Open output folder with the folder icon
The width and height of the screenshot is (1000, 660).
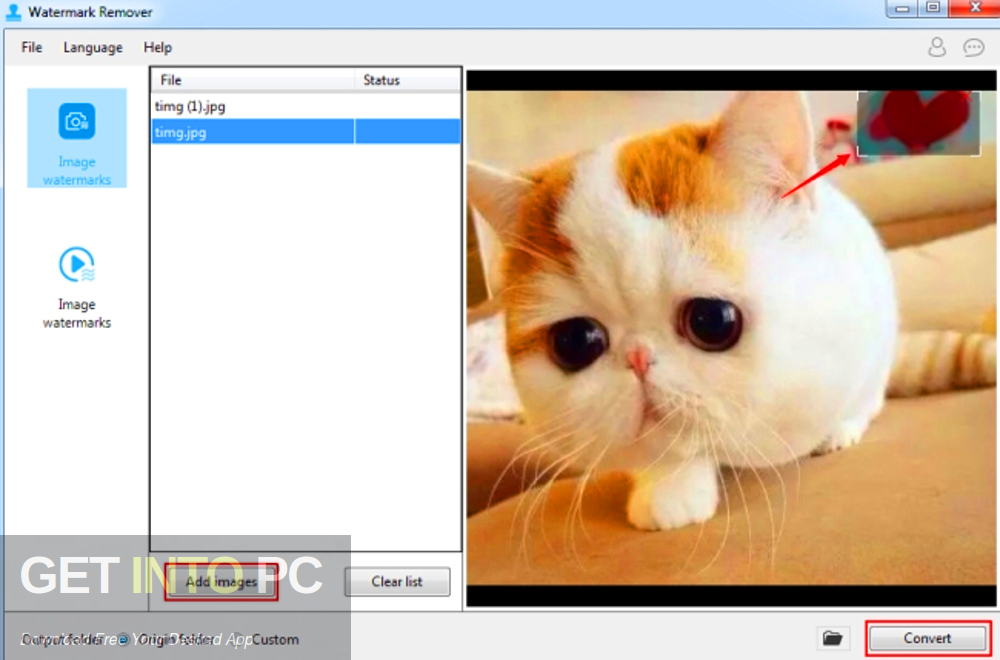(833, 638)
